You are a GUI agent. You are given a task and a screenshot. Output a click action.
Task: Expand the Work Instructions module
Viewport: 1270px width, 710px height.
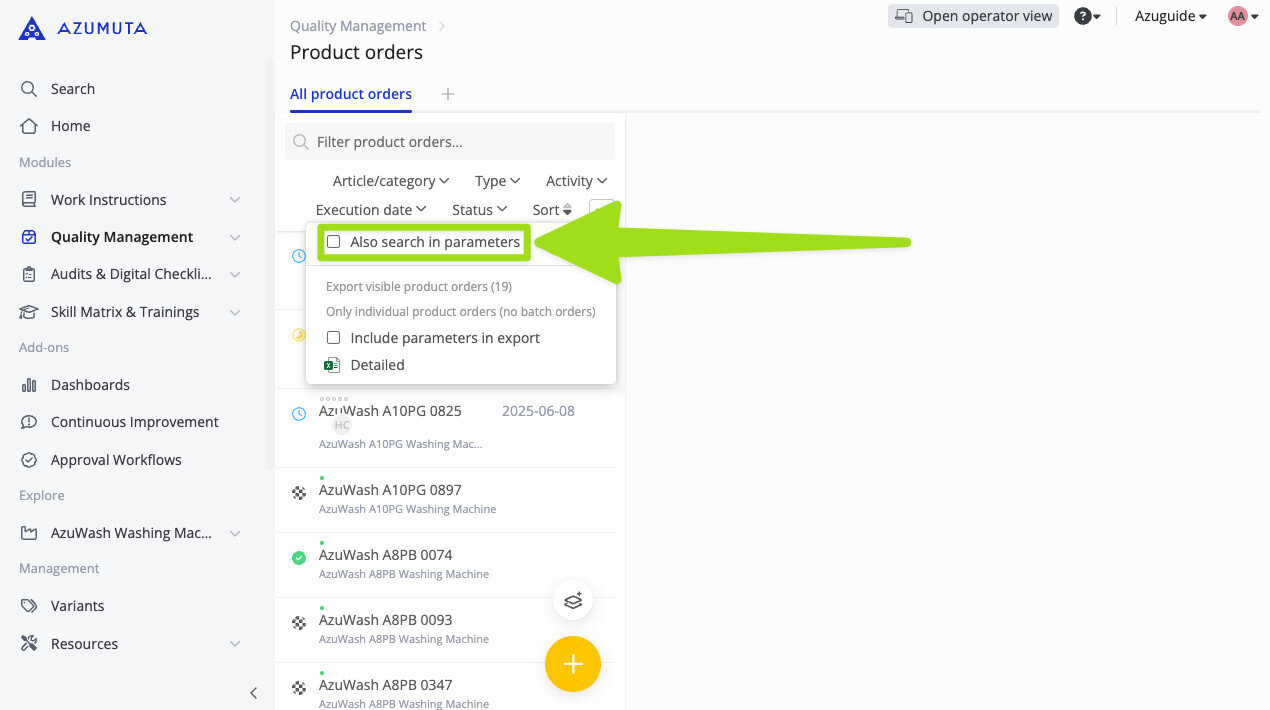[x=234, y=200]
